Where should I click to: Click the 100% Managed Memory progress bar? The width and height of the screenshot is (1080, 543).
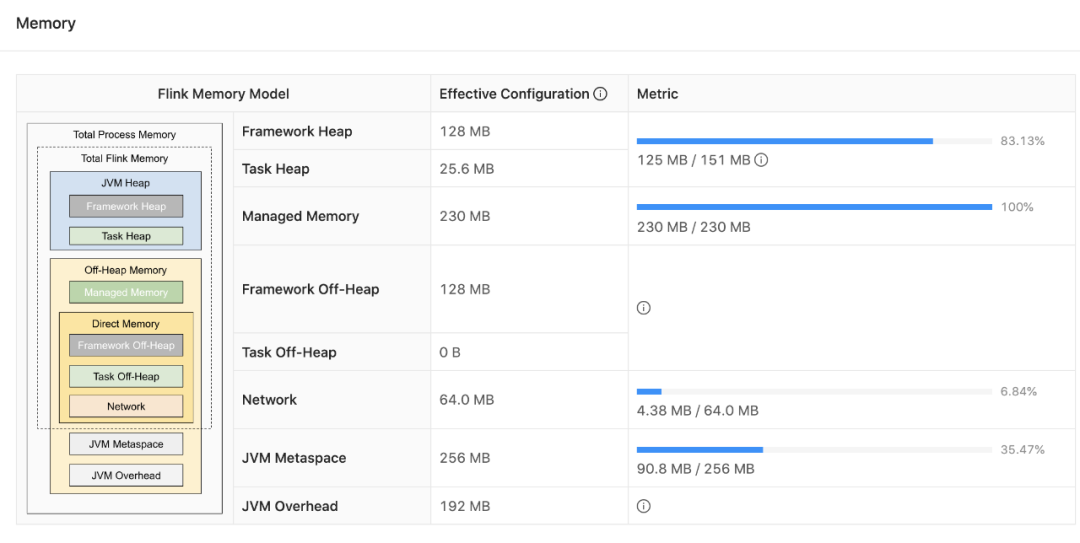[x=814, y=207]
